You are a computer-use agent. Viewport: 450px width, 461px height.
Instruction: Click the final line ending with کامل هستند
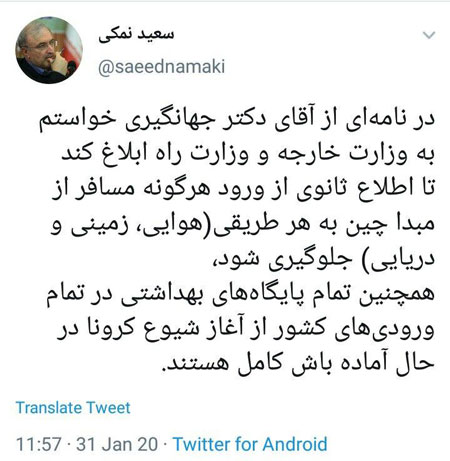tap(298, 363)
